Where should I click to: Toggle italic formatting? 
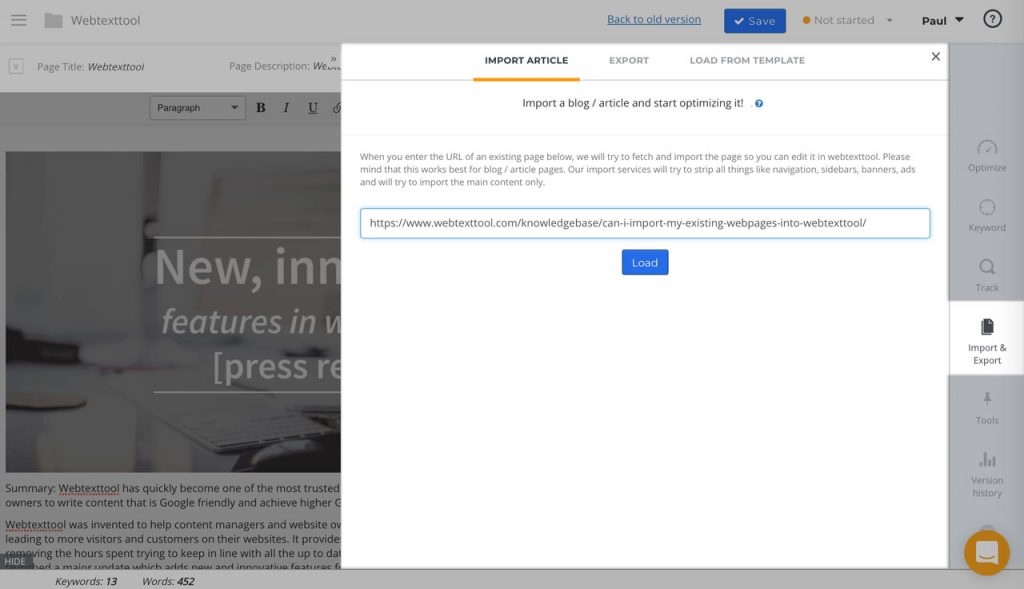click(x=286, y=108)
